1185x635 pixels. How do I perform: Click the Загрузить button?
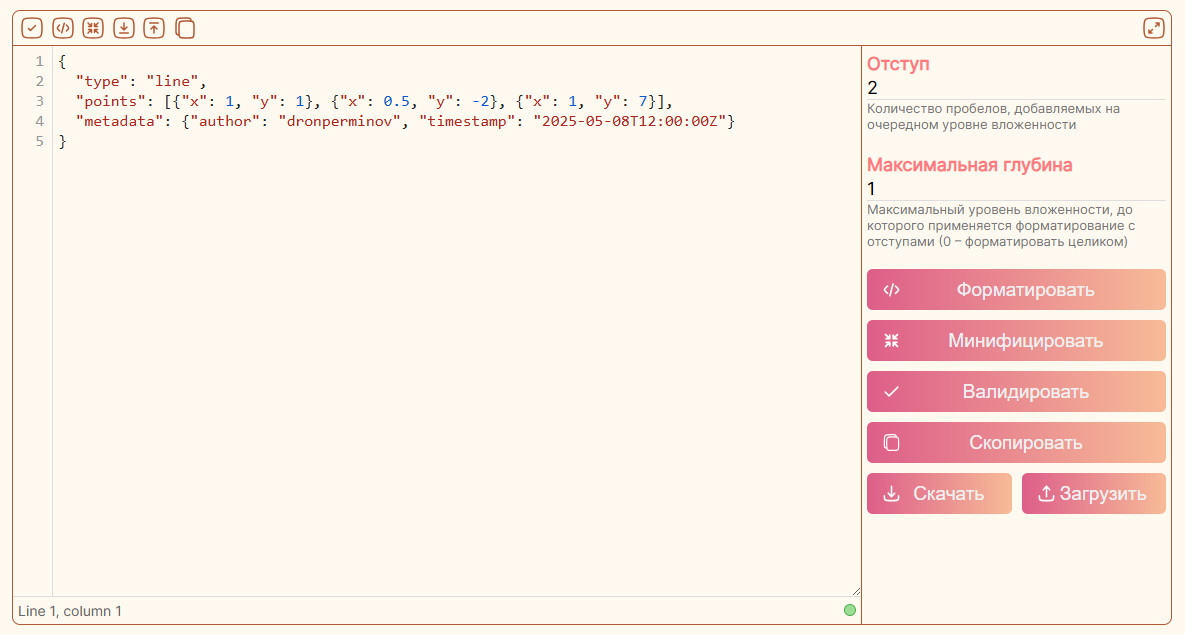click(x=1094, y=494)
